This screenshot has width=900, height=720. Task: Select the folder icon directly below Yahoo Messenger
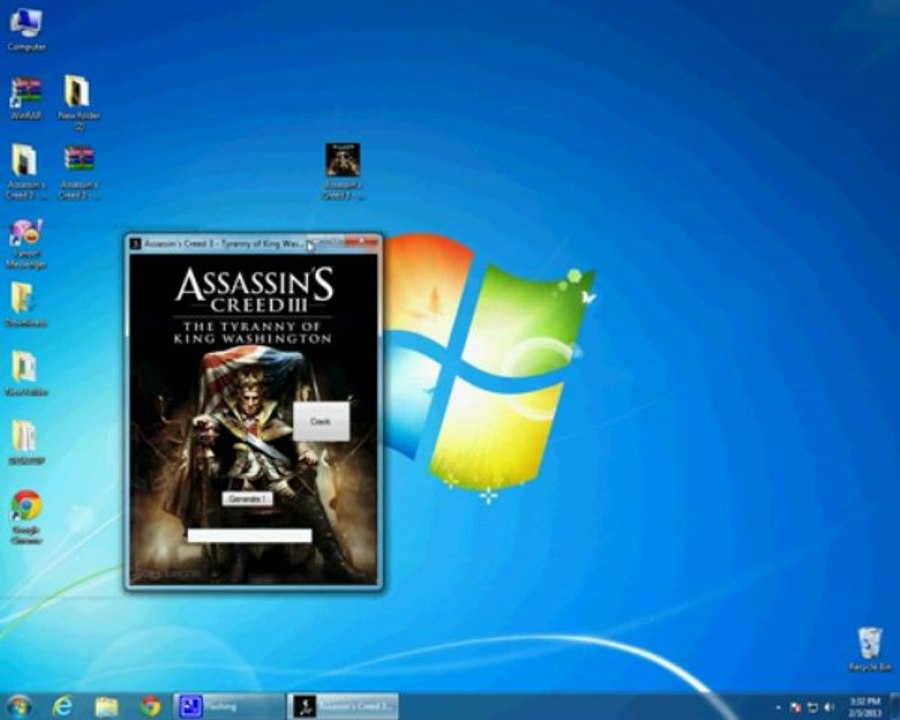[x=26, y=304]
